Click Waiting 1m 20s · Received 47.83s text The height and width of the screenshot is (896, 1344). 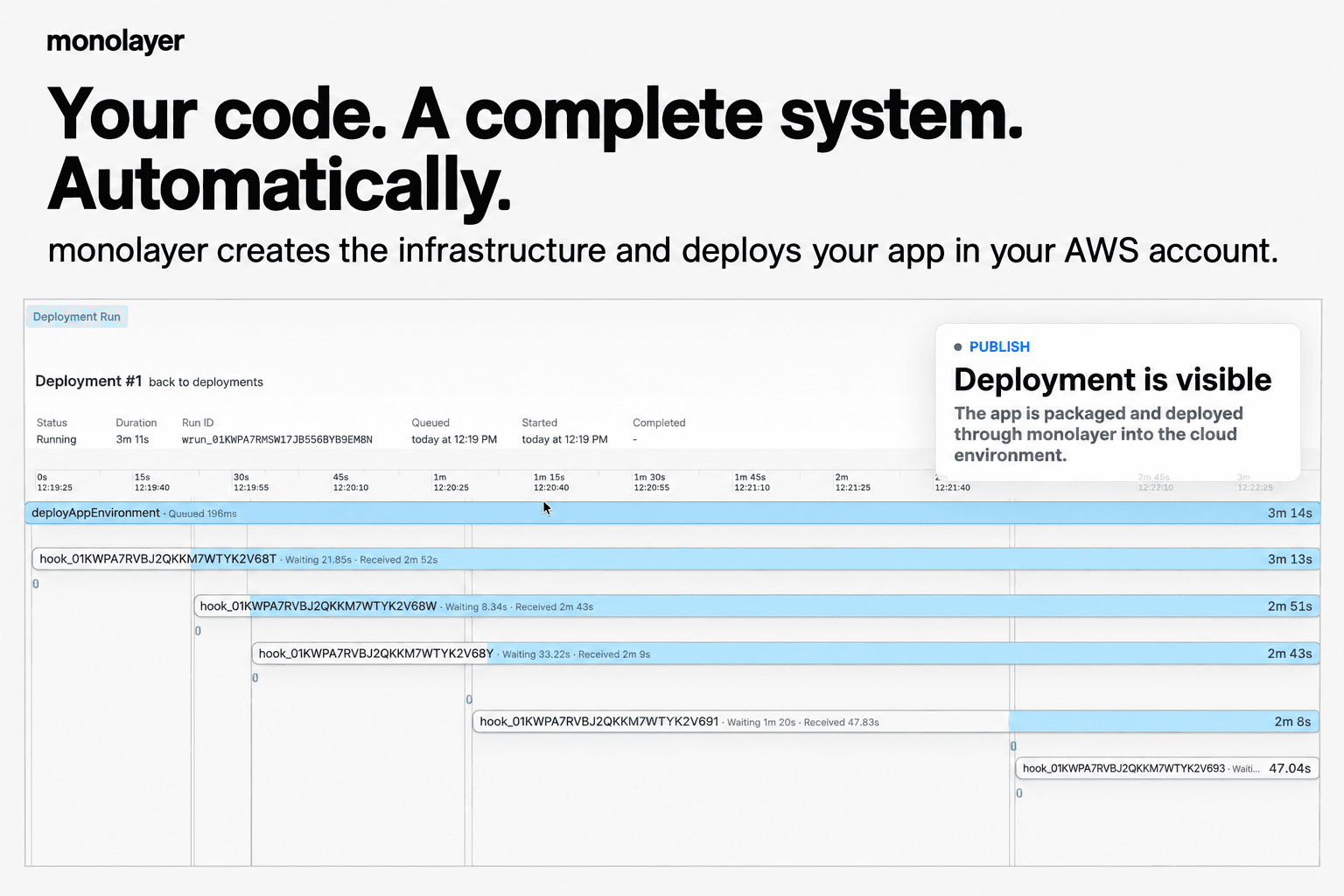[x=802, y=723]
